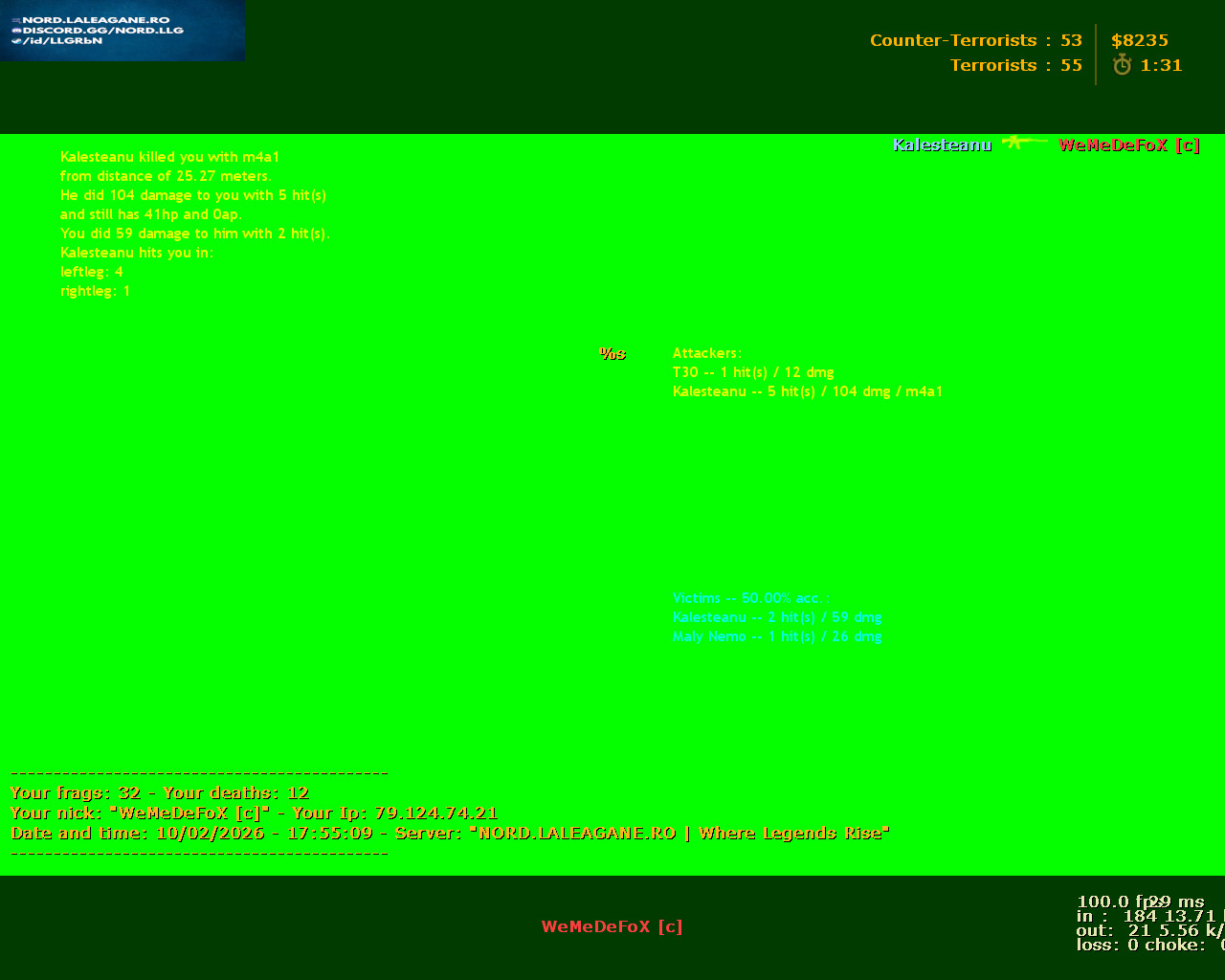Viewport: 1225px width, 980px height.
Task: Select the killer name Kalesteanu in the kill feed
Action: [943, 145]
